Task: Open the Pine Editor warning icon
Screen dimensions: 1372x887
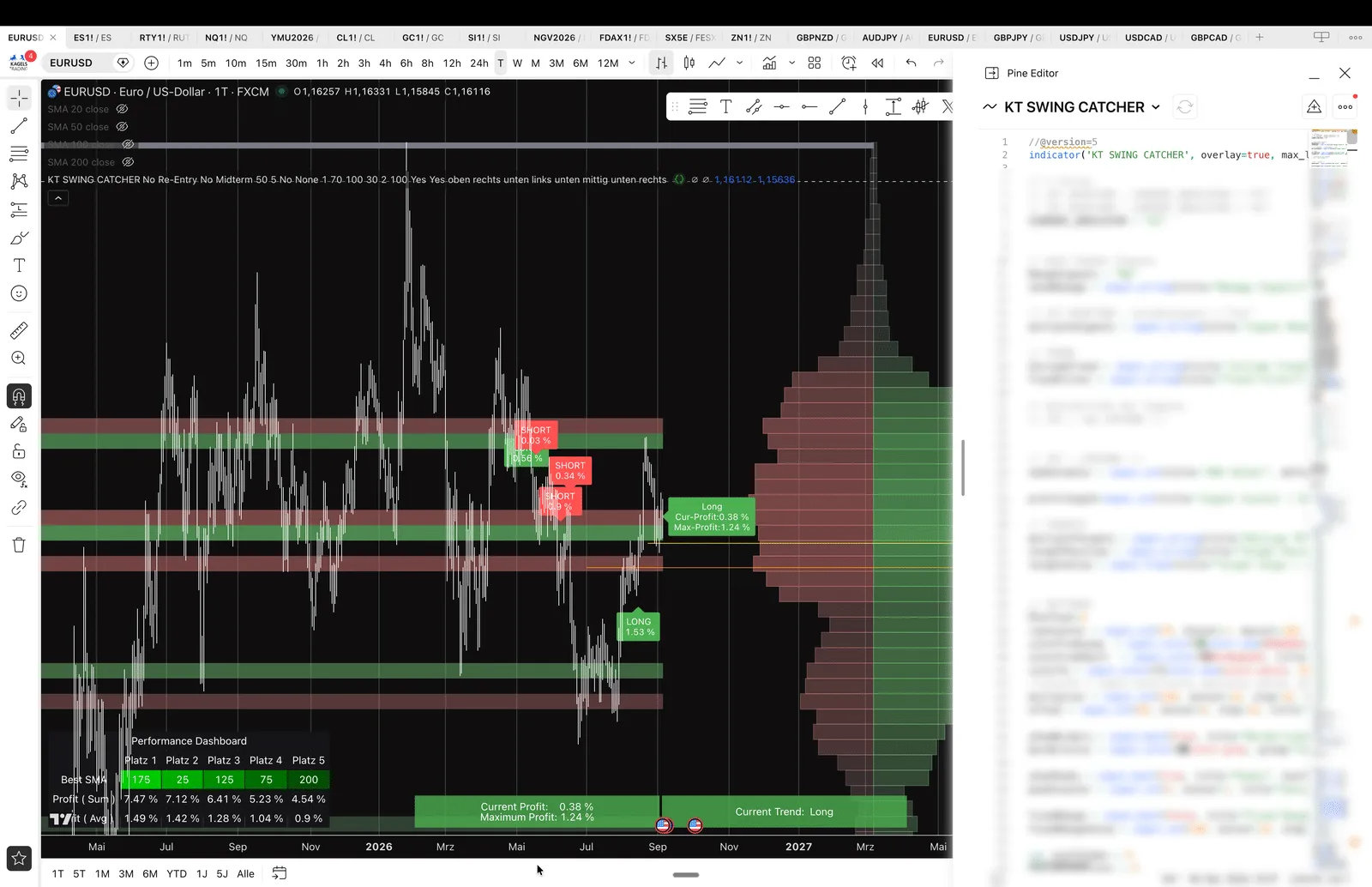Action: [x=1314, y=106]
